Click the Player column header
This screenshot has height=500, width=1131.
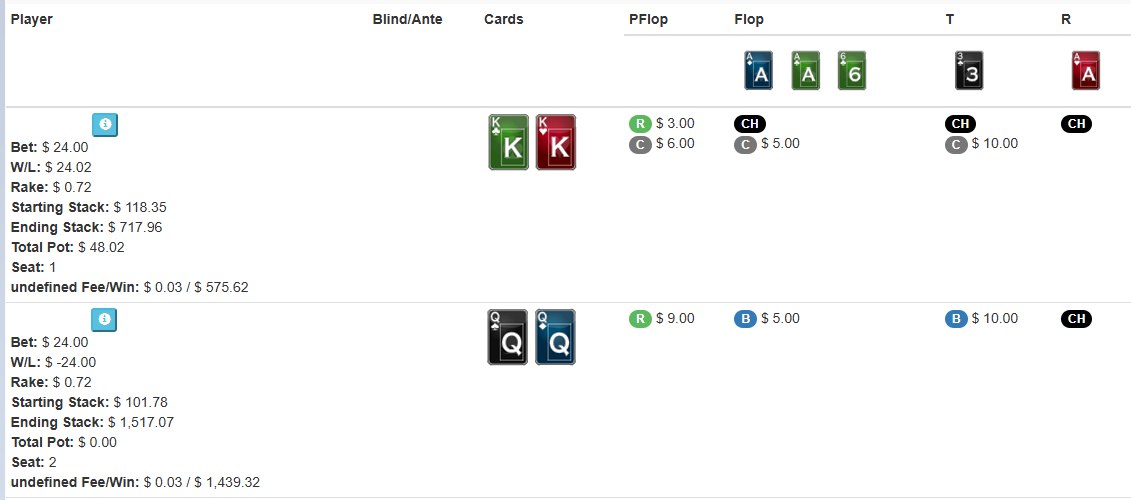coord(32,19)
